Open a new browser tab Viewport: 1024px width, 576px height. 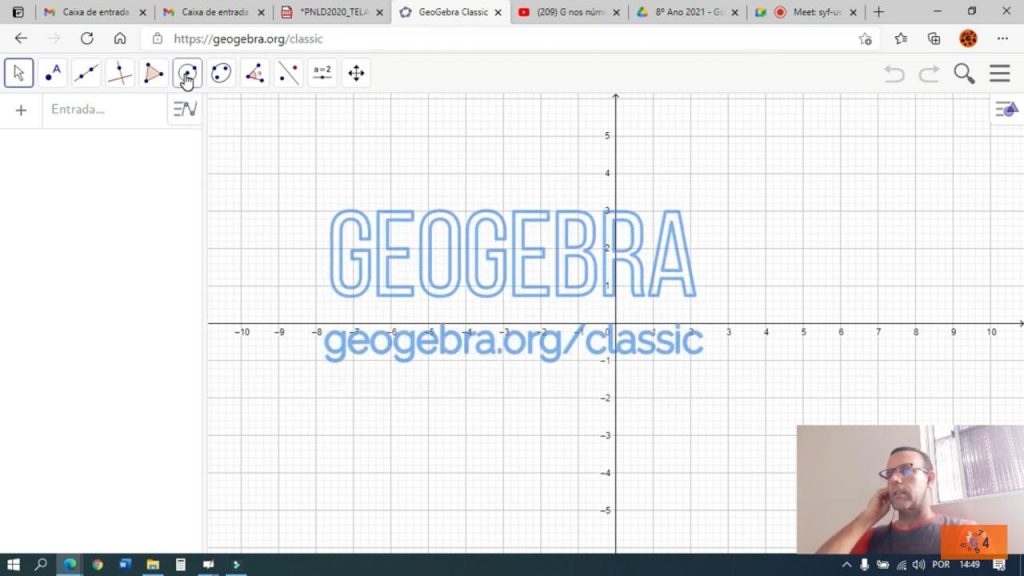[879, 12]
